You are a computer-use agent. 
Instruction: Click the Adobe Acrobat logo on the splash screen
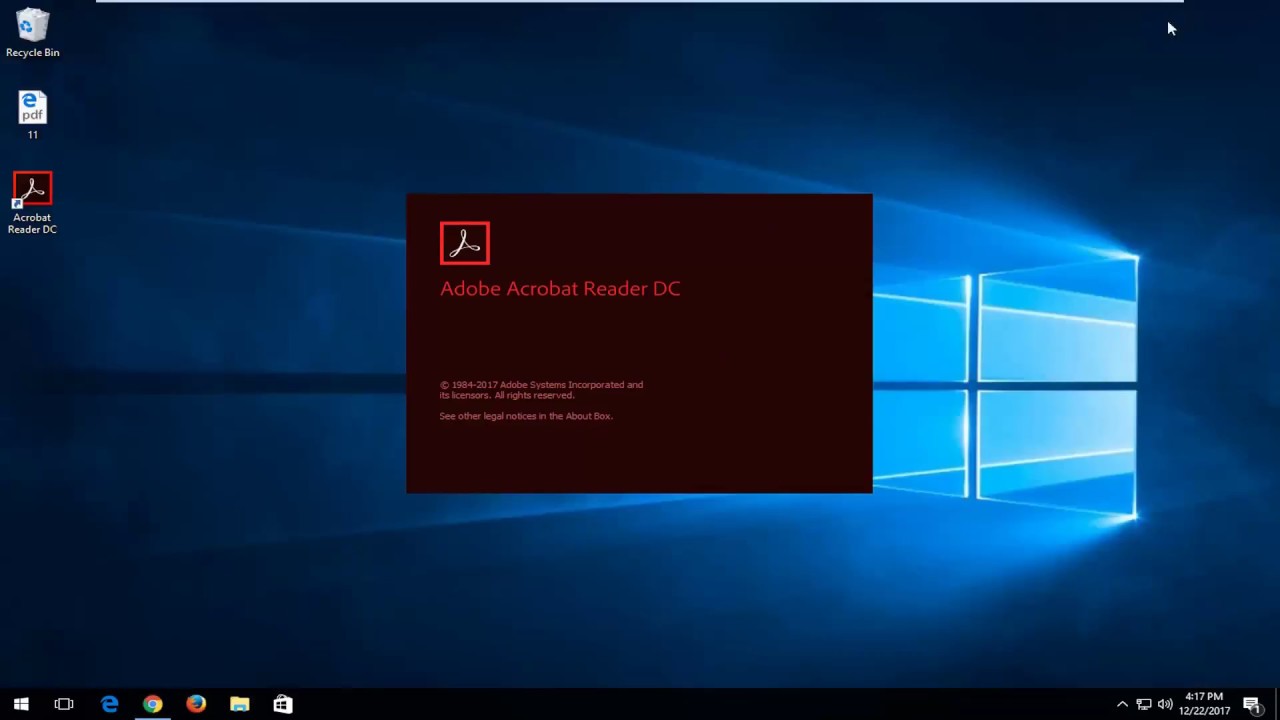click(465, 243)
